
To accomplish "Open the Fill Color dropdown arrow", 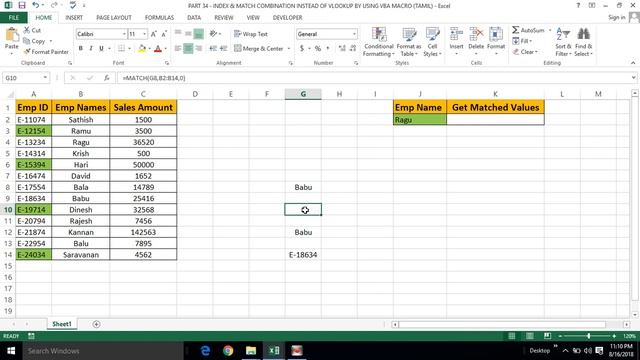I will click(149, 49).
